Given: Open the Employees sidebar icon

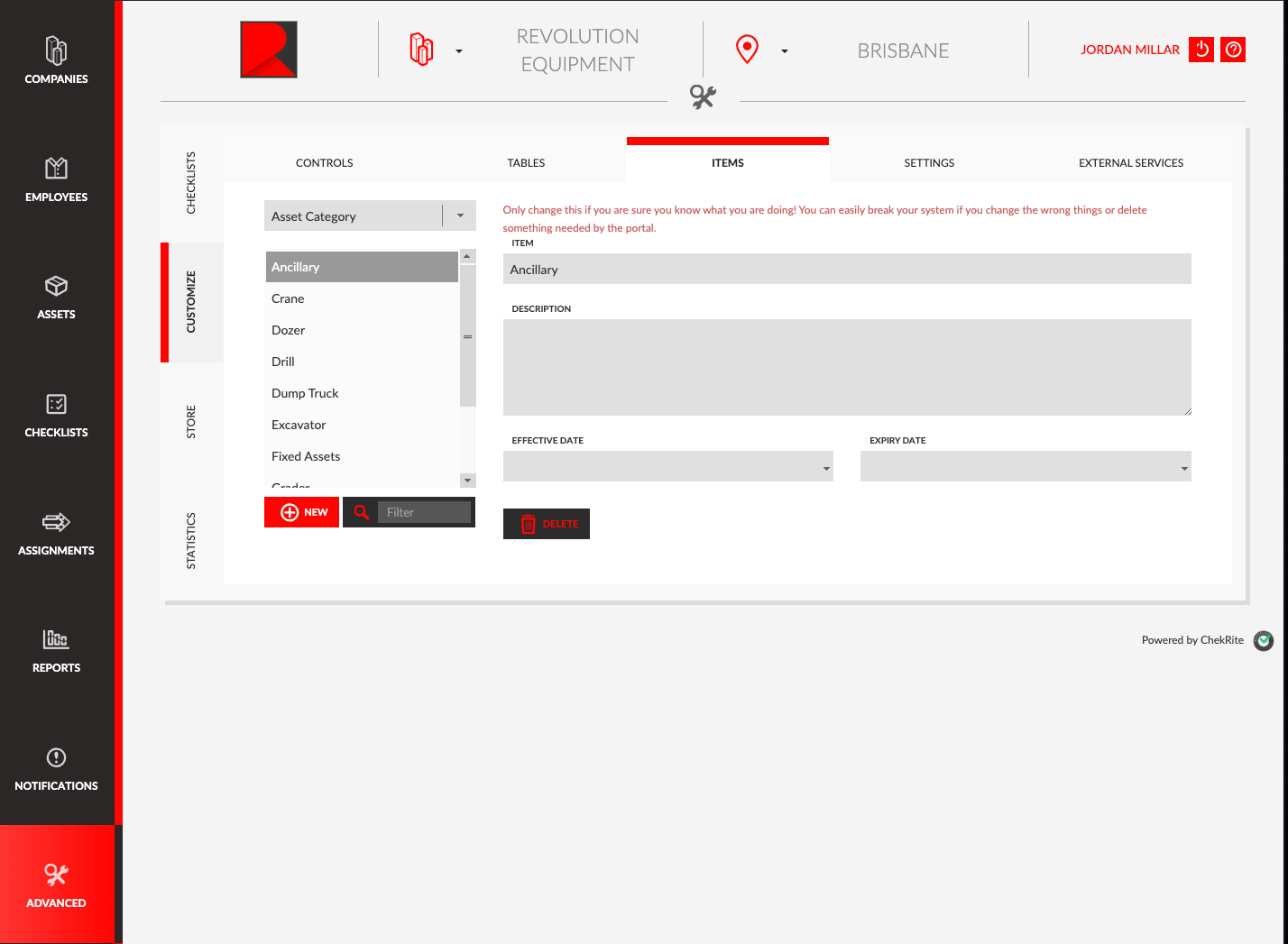Looking at the screenshot, I should pyautogui.click(x=56, y=168).
